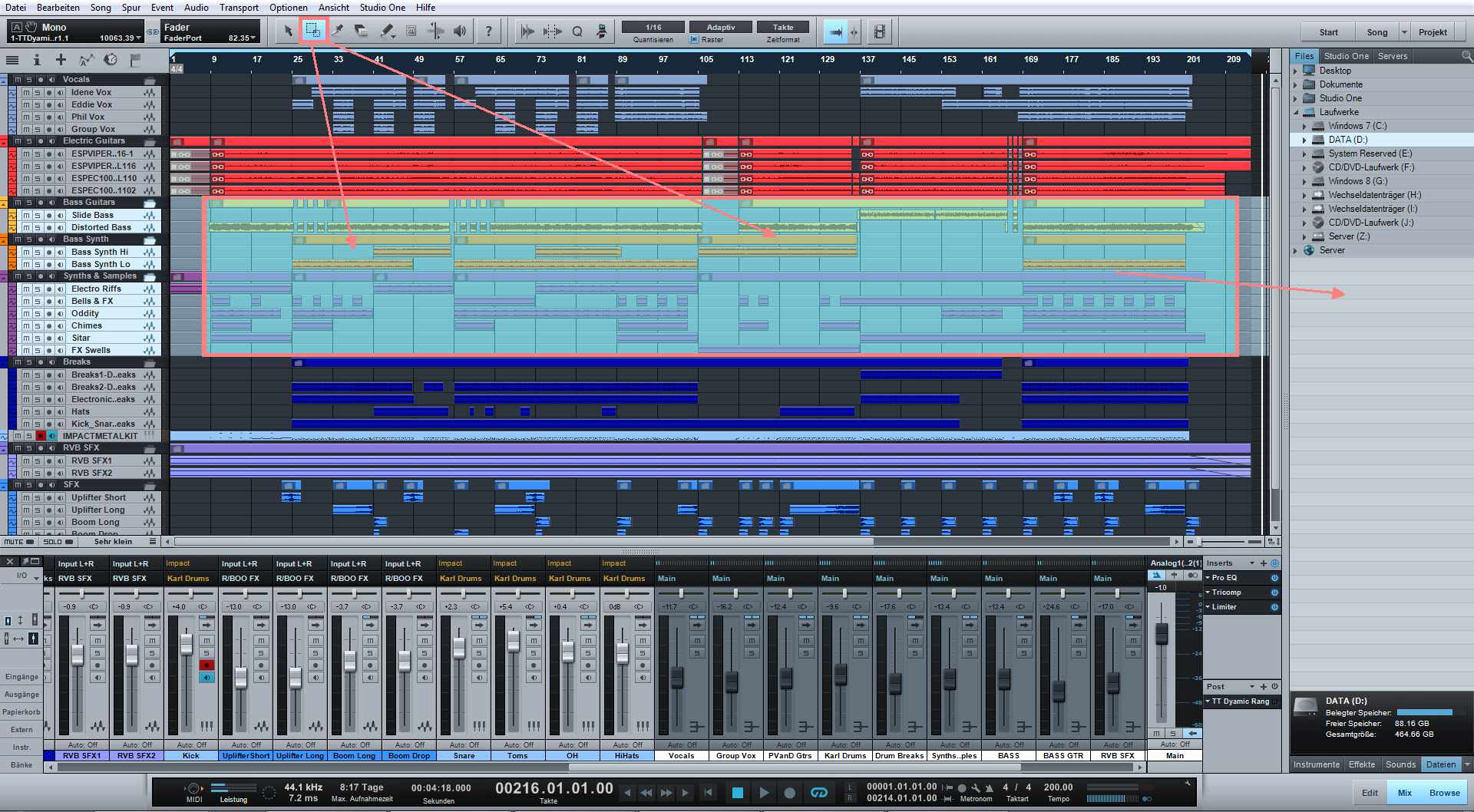The height and width of the screenshot is (812, 1474).
Task: Click the rewind button in transport
Action: click(646, 793)
